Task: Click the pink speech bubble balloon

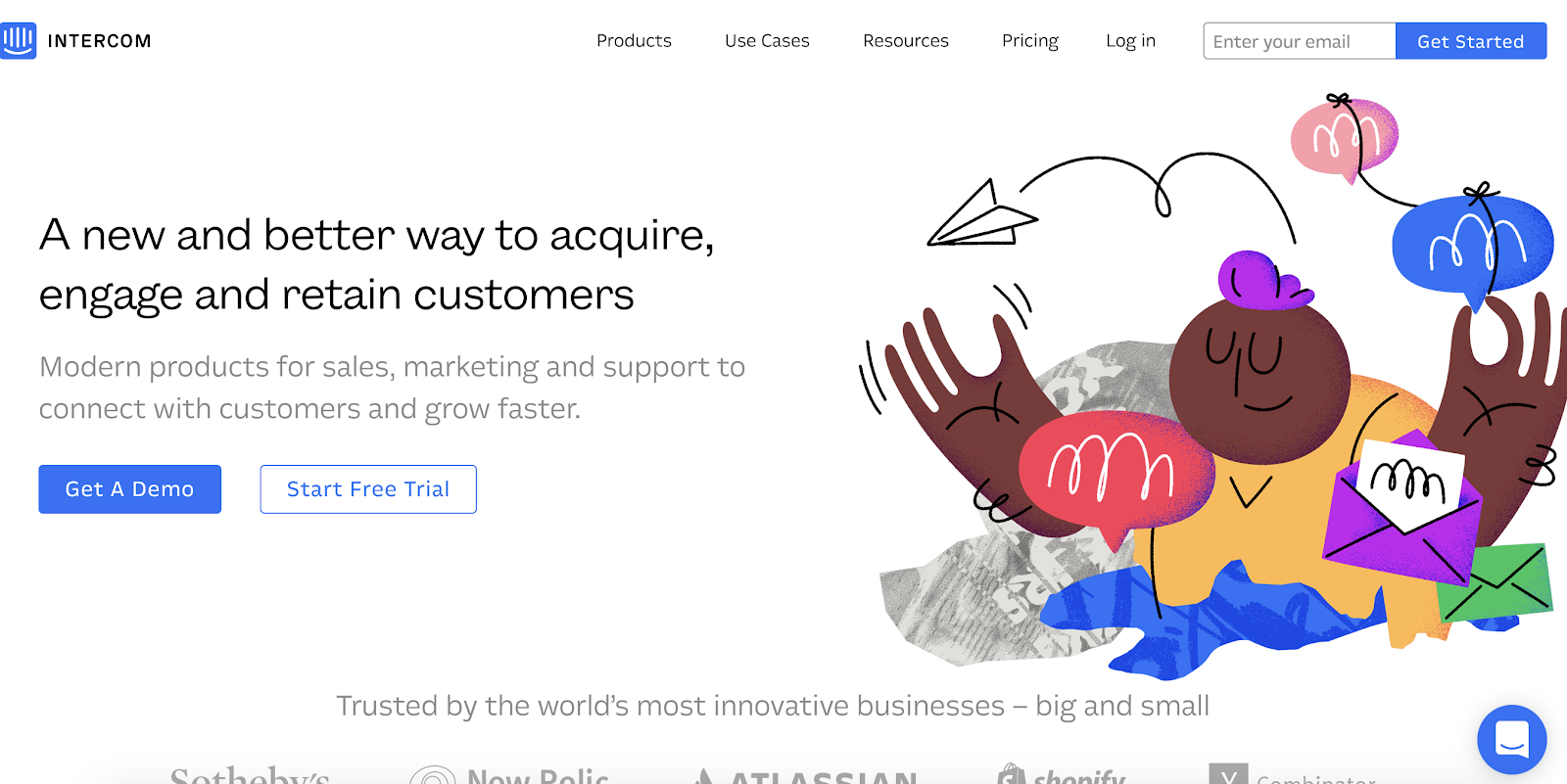Action: point(1343,138)
